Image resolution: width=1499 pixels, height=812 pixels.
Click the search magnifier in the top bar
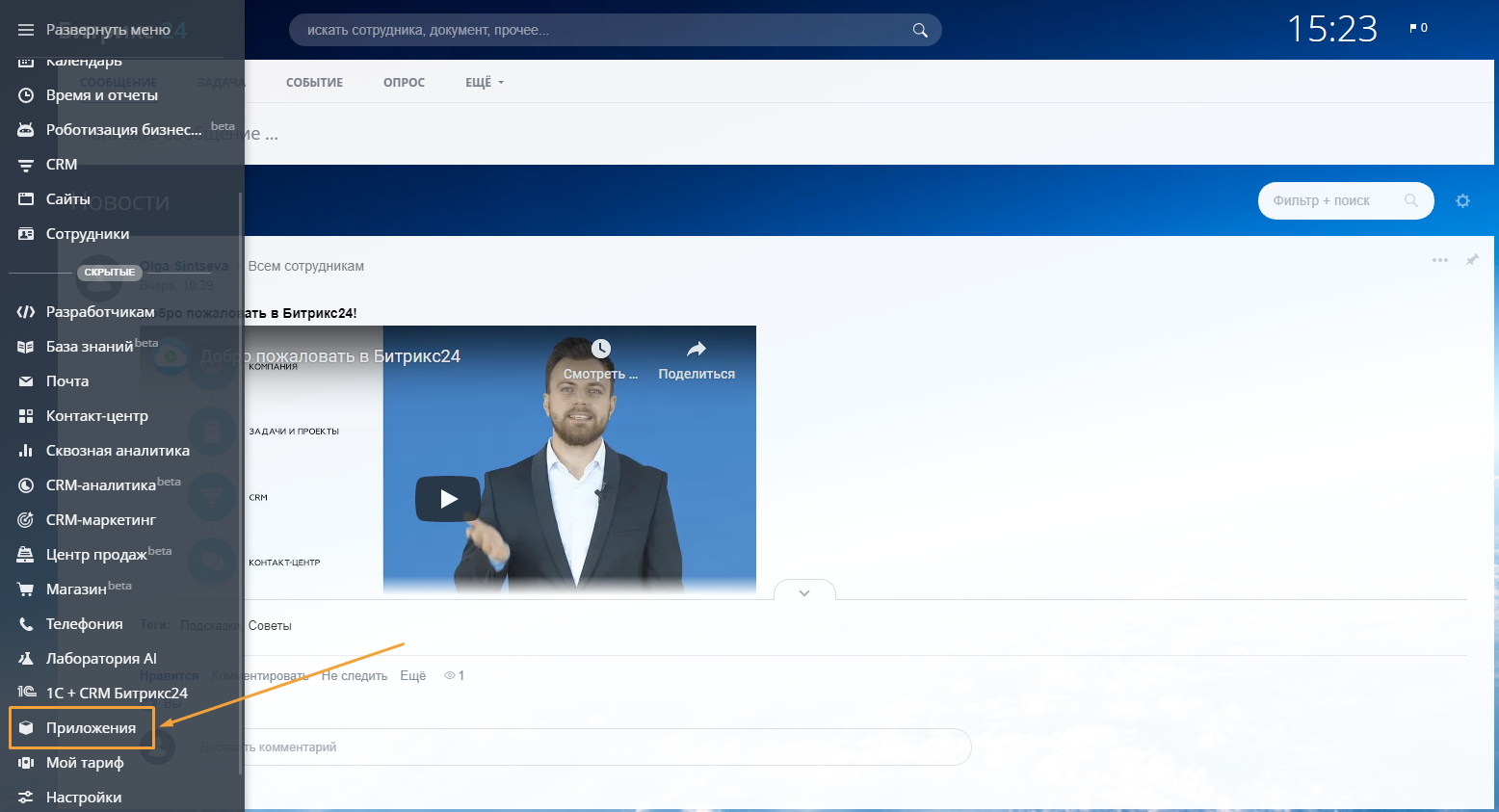[x=920, y=31]
